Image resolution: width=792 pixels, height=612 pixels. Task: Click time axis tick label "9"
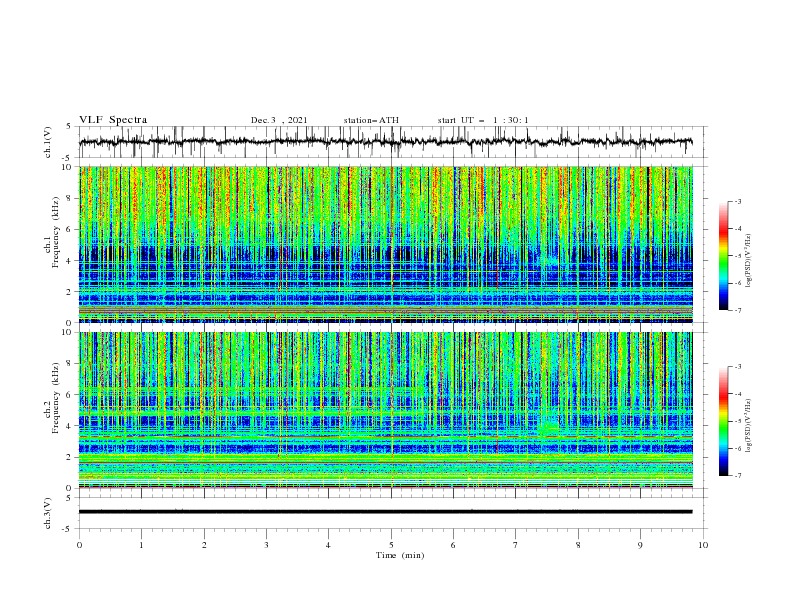click(x=640, y=545)
